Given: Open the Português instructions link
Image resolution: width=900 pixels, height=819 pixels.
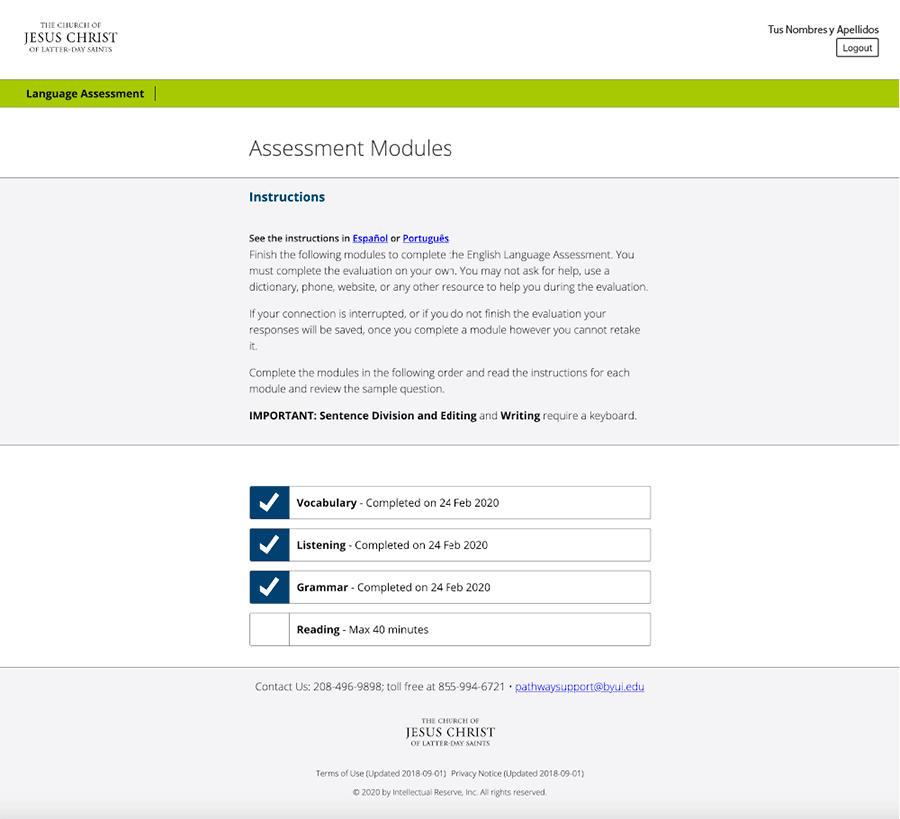Looking at the screenshot, I should (x=425, y=238).
